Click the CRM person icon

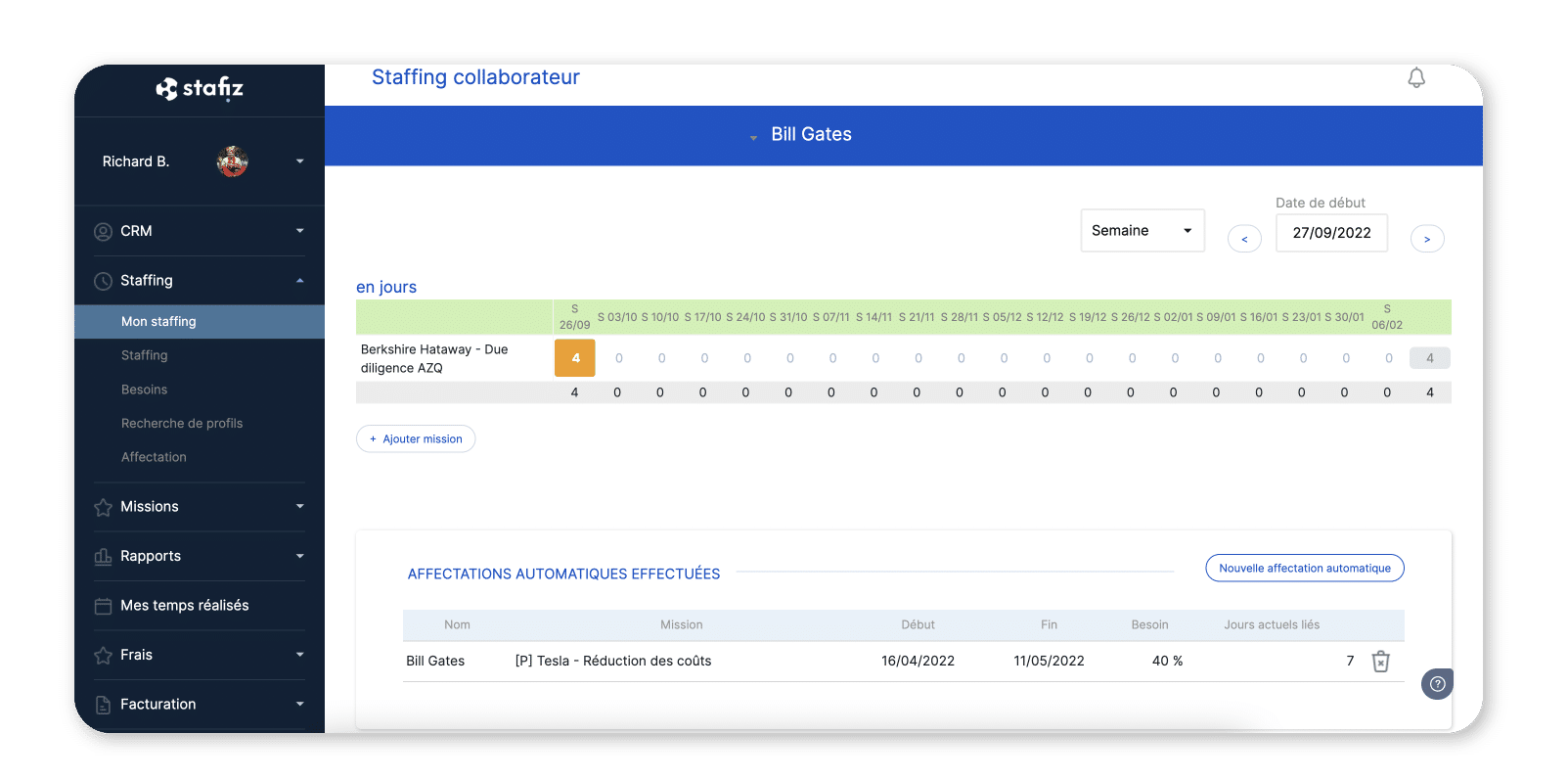click(x=103, y=232)
